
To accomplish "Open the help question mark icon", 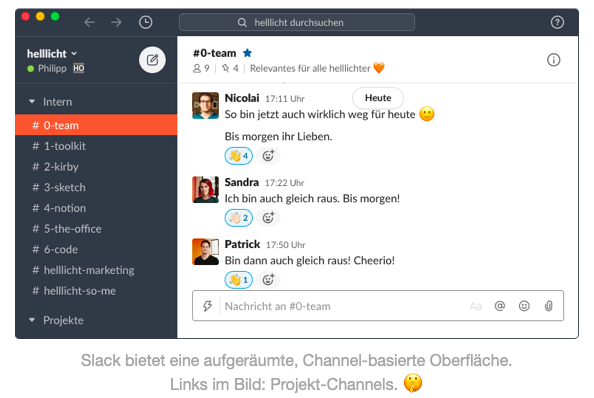I will (x=557, y=22).
